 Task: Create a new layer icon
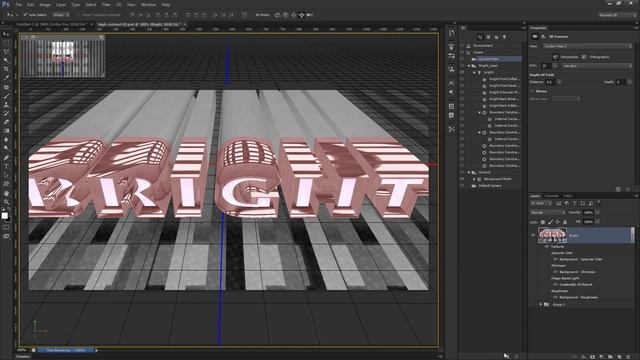620,356
